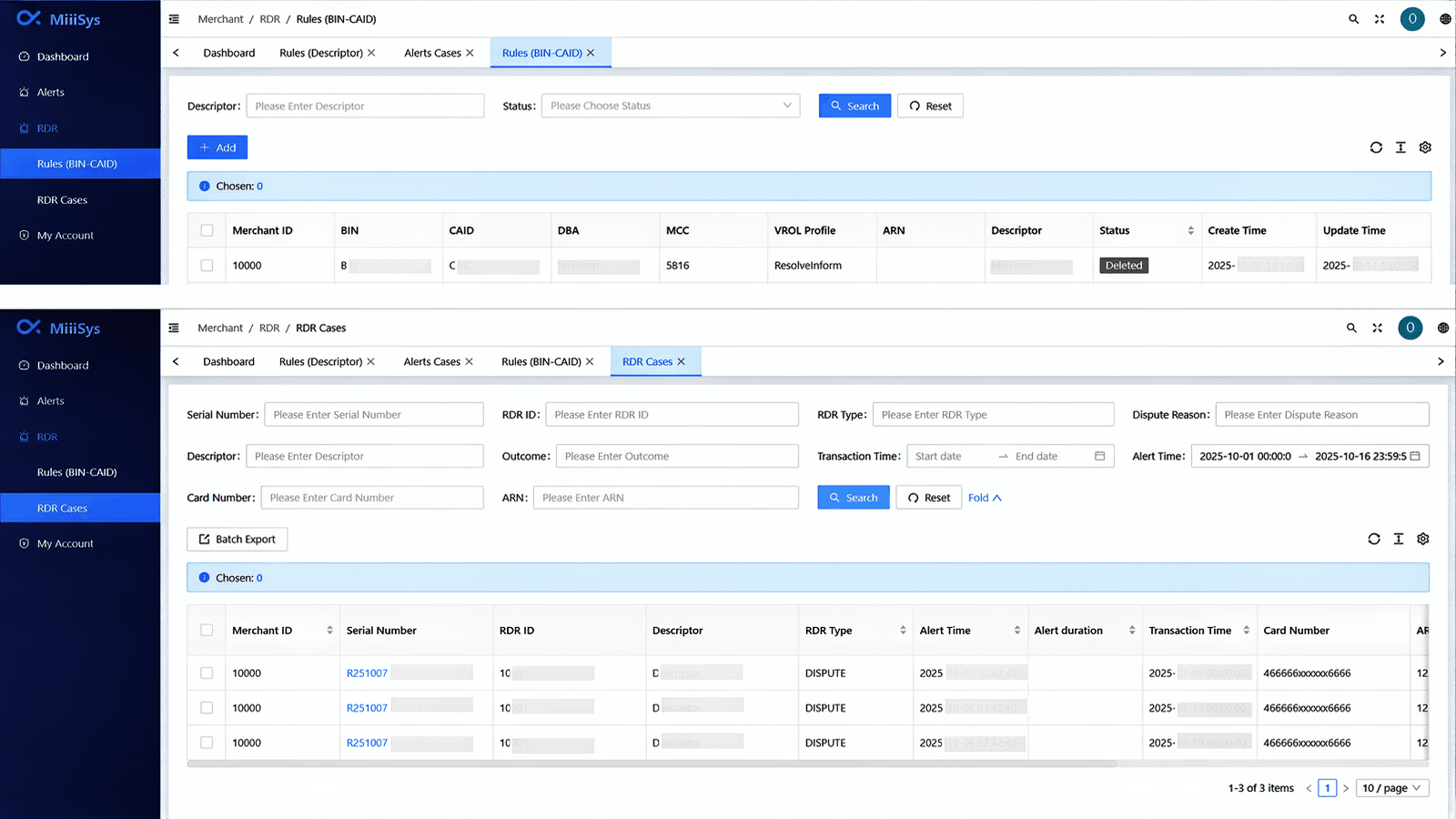
Task: Click Reset on Rules (BIN-CAID) page
Action: point(930,106)
